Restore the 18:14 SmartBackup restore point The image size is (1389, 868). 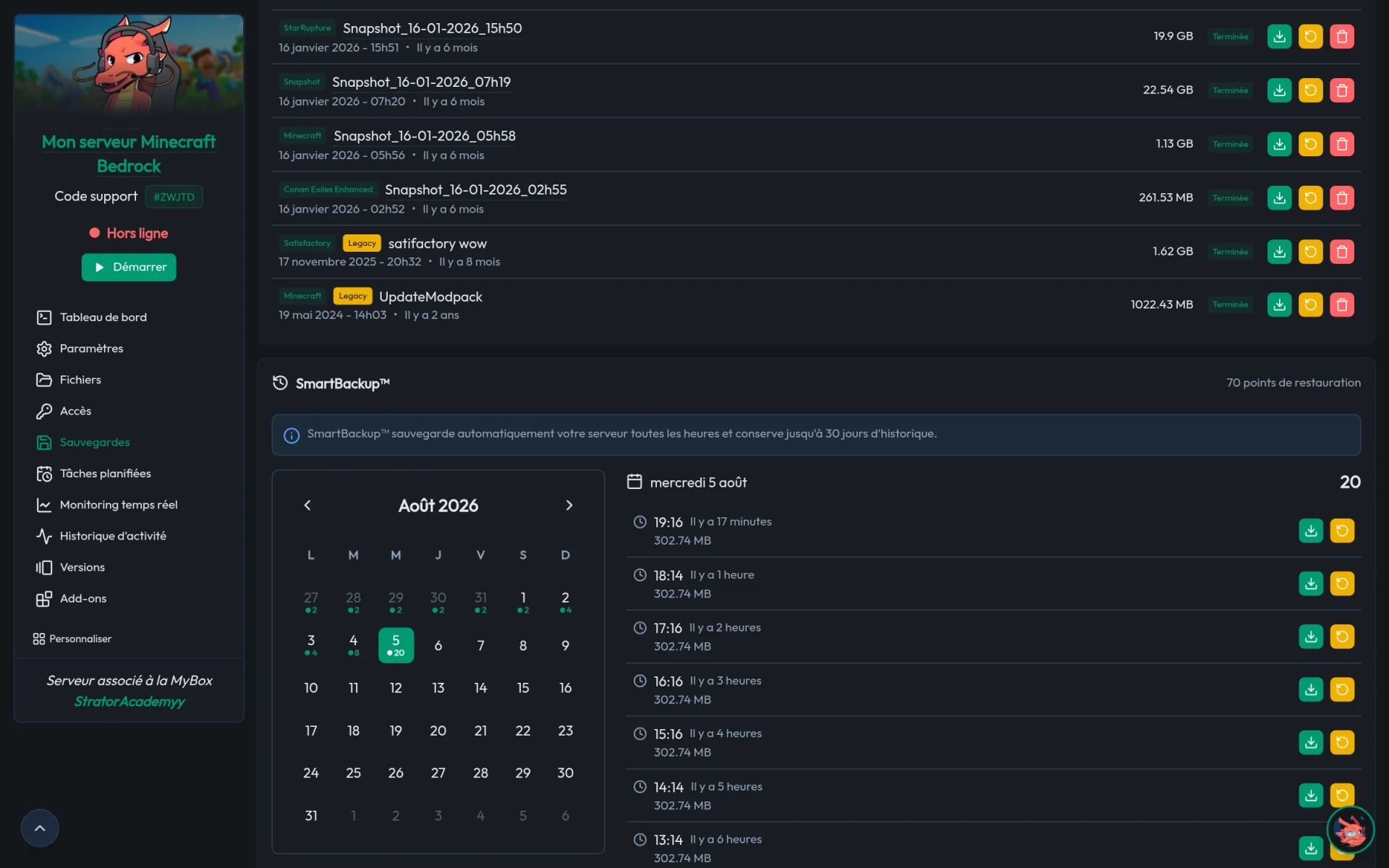click(x=1342, y=584)
